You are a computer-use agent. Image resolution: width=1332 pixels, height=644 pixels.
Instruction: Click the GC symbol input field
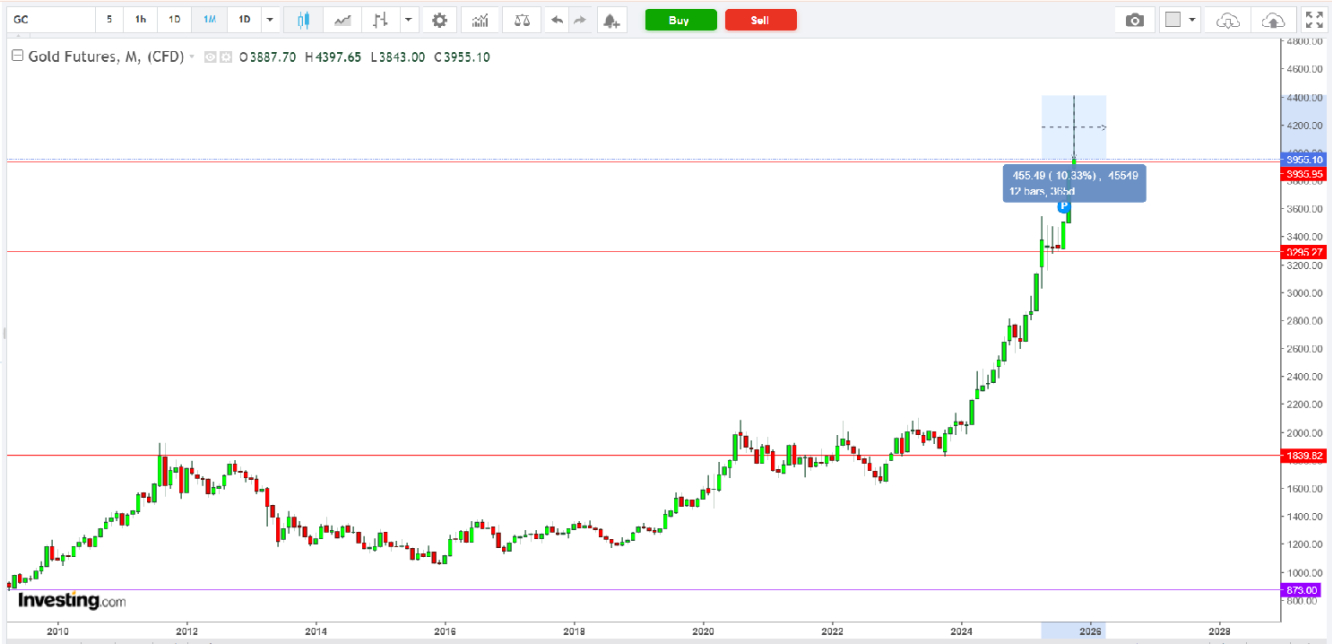45,19
